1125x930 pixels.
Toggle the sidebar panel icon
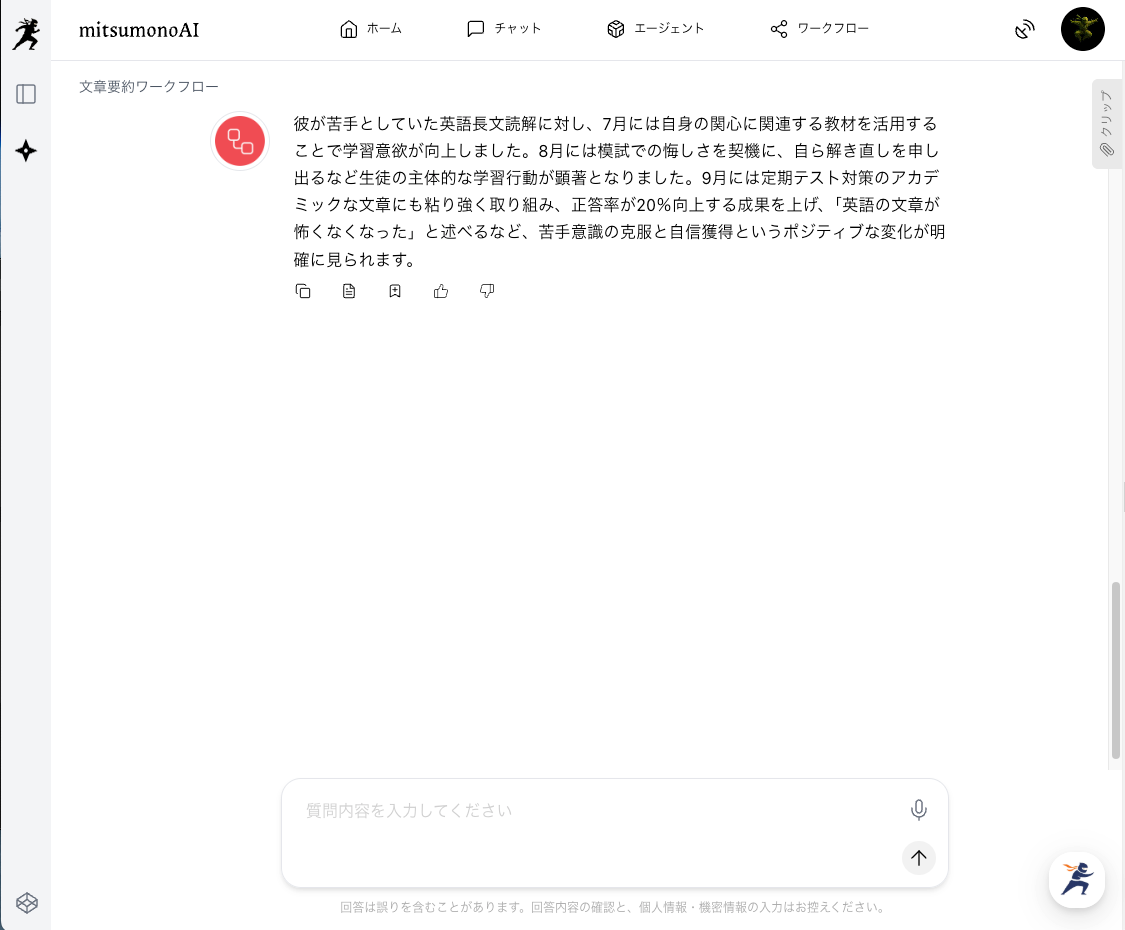click(26, 94)
